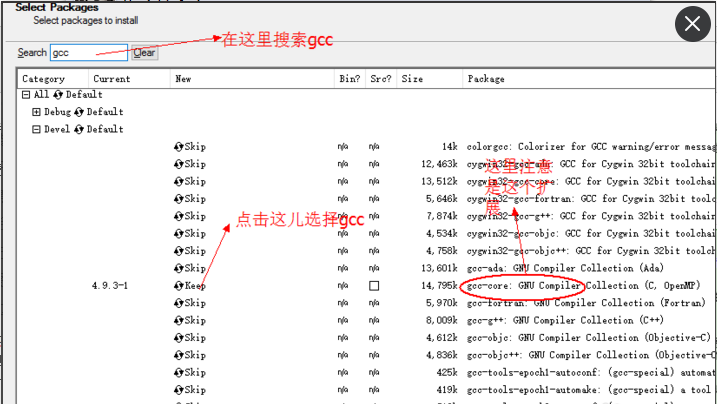
Task: Click the Debug category label
Action: point(57,112)
